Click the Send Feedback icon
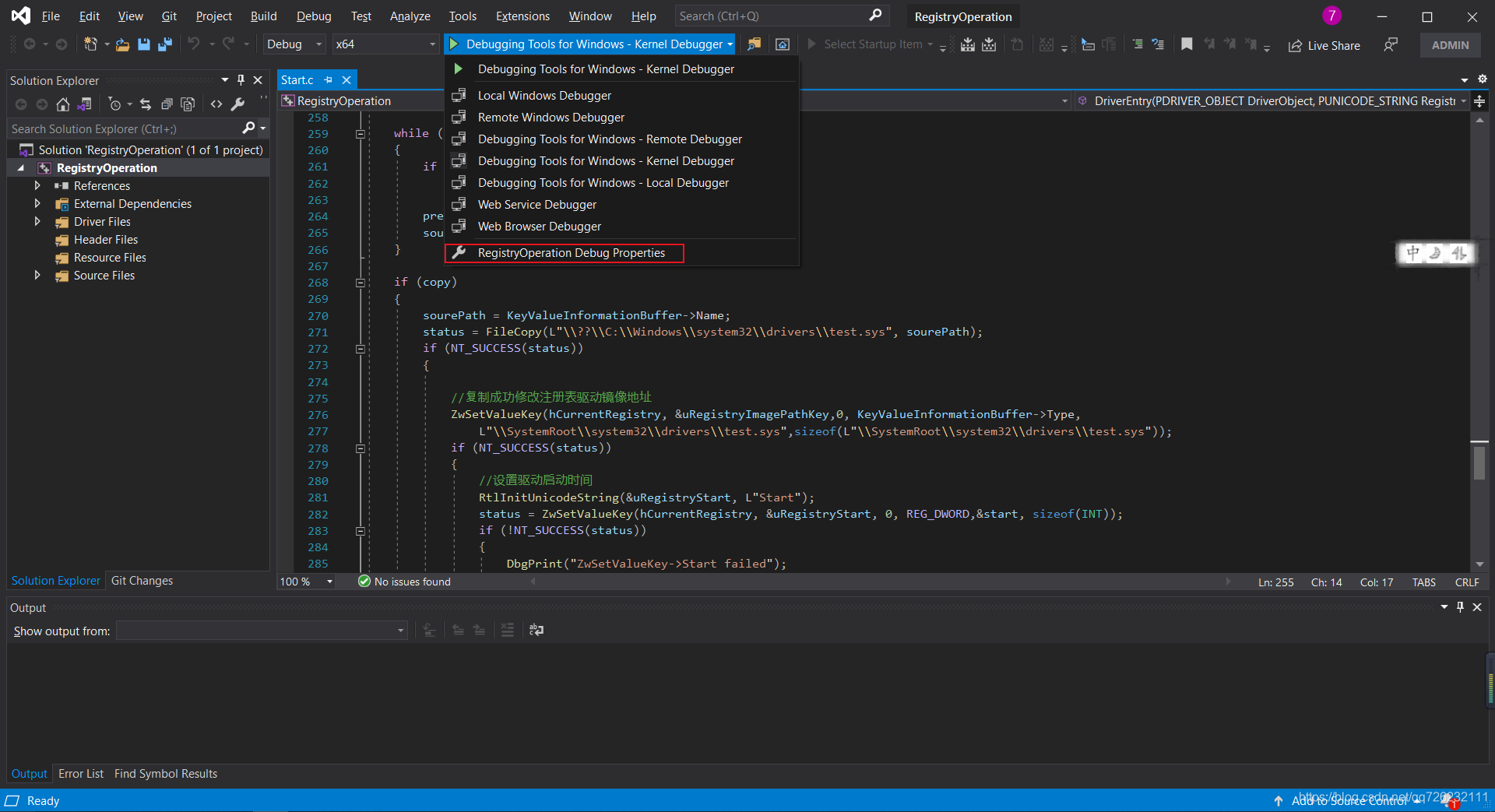The width and height of the screenshot is (1495, 812). (1391, 45)
